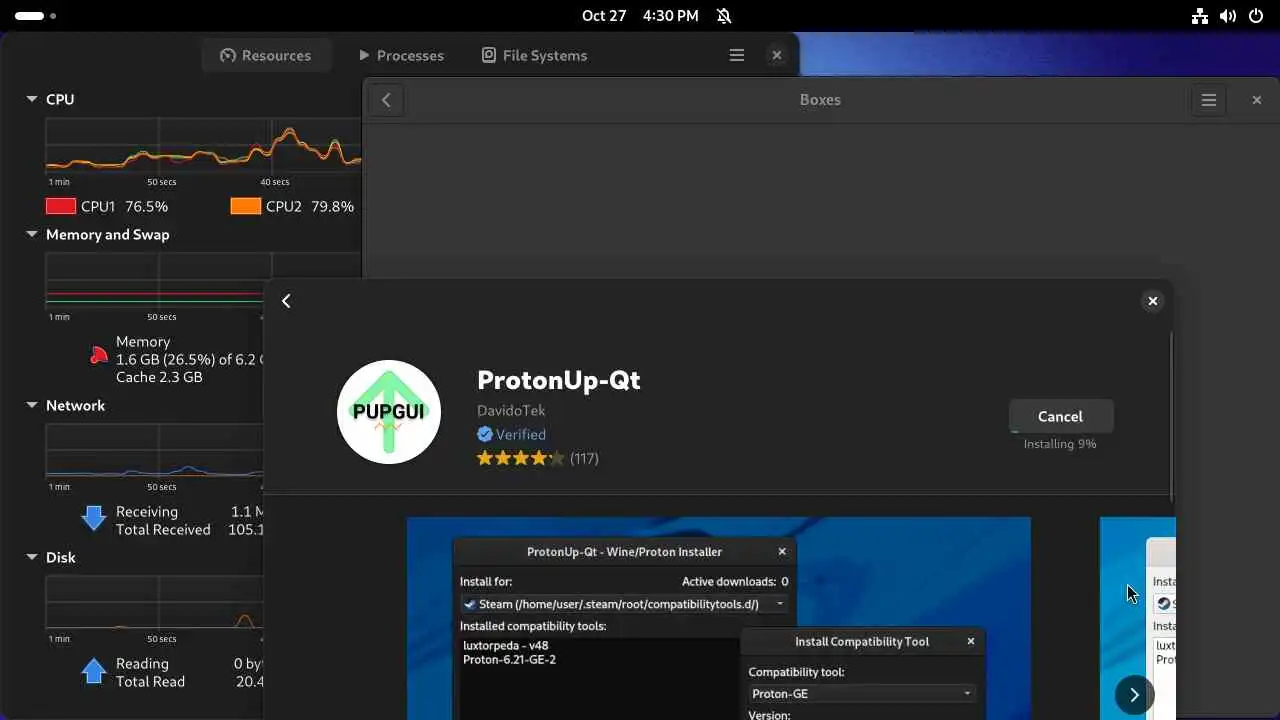Open the ProtonUp-Qt first screenshot thumbnail
This screenshot has width=1280, height=720.
coord(718,618)
